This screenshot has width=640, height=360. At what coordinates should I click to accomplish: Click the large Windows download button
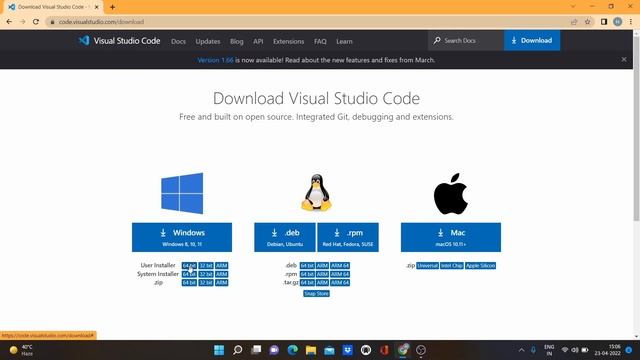pyautogui.click(x=182, y=237)
